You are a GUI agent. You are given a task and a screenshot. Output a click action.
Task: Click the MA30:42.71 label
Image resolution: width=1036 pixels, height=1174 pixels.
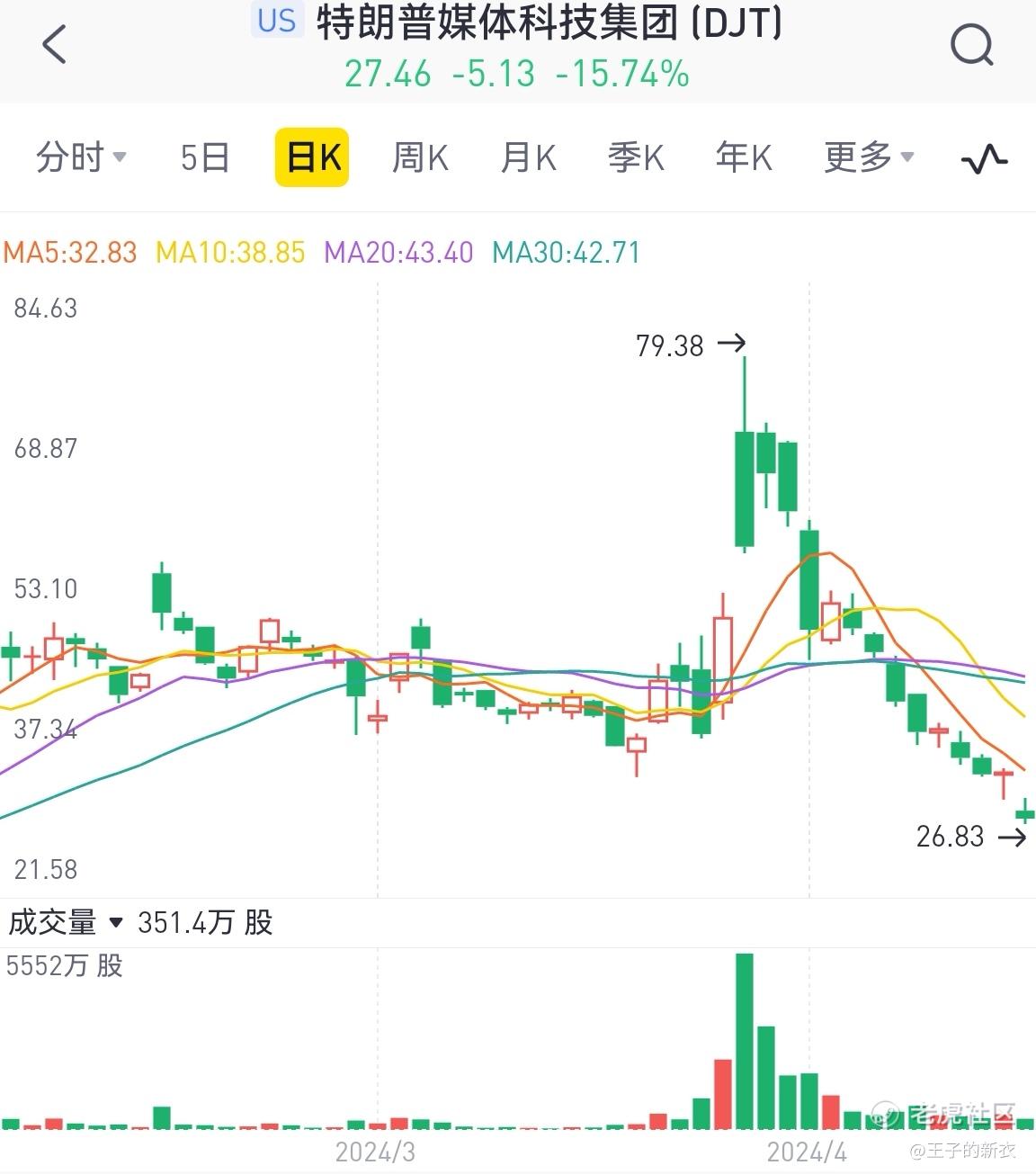(567, 252)
